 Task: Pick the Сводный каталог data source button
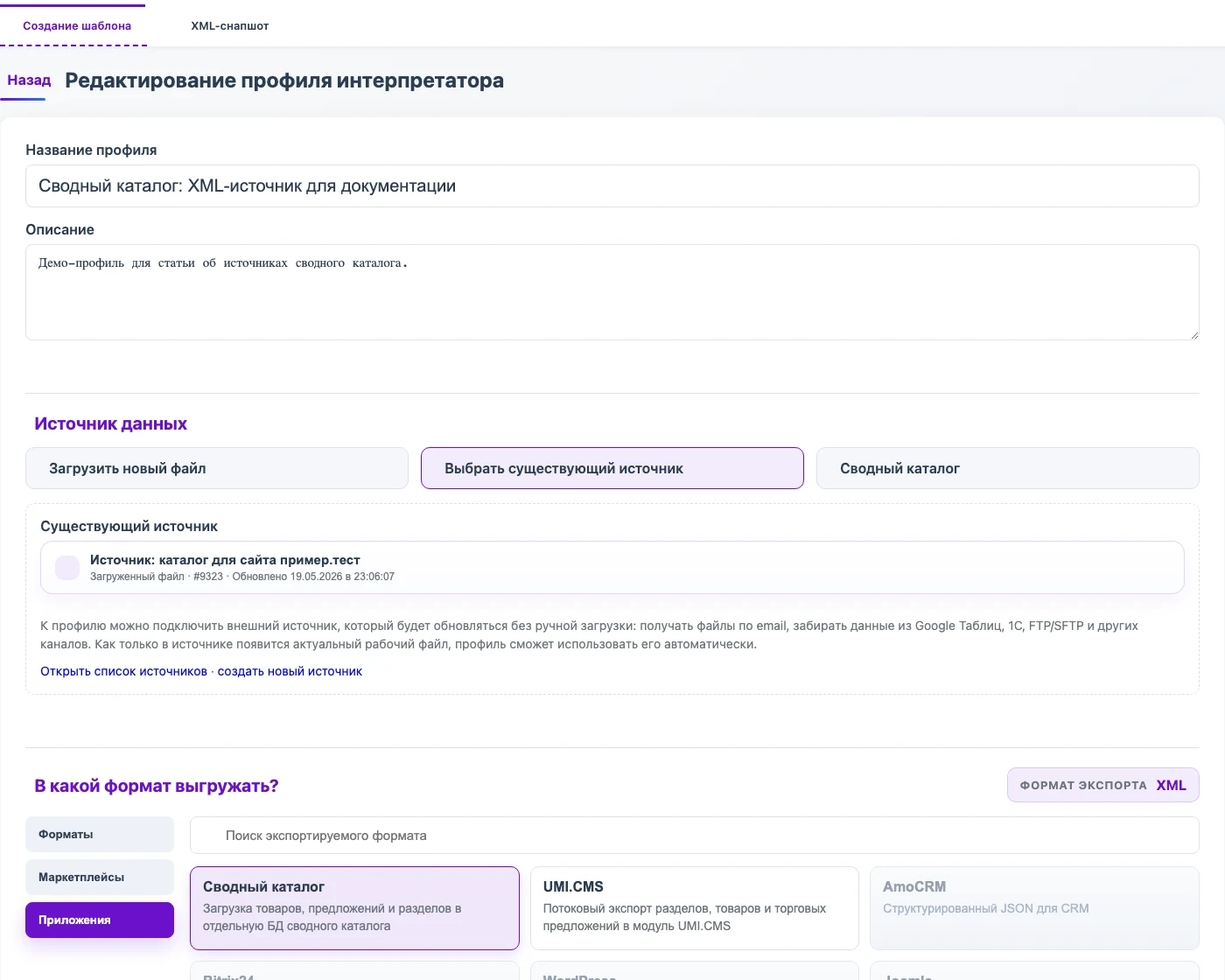point(1007,468)
